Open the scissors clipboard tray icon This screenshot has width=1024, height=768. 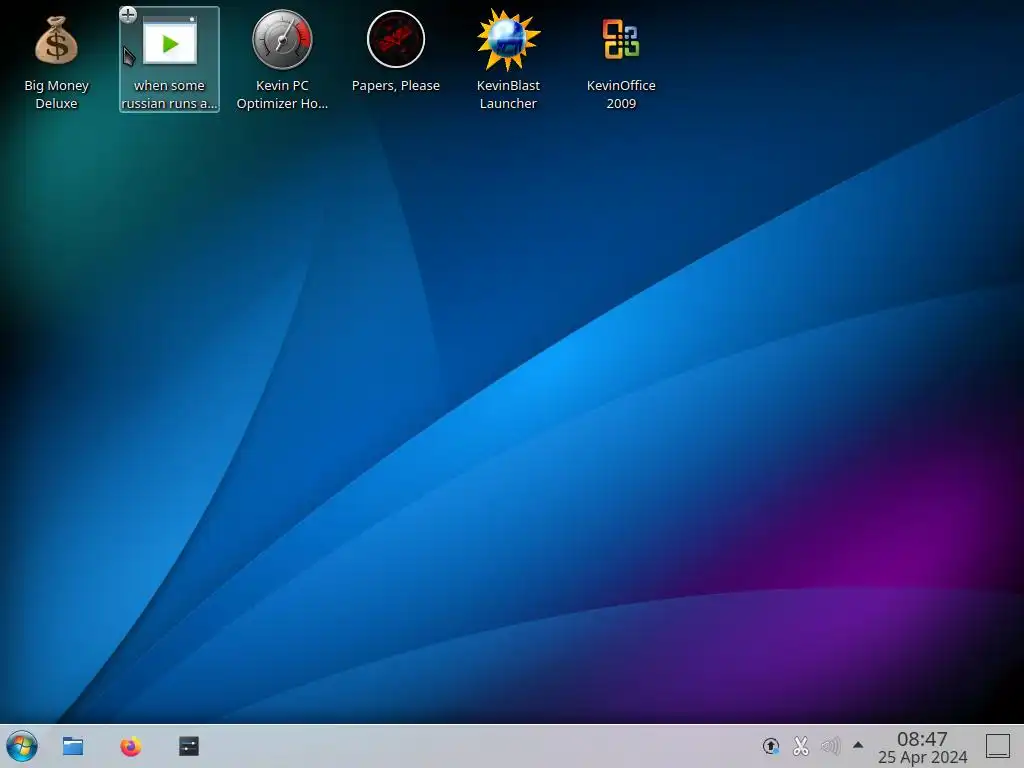pyautogui.click(x=801, y=746)
